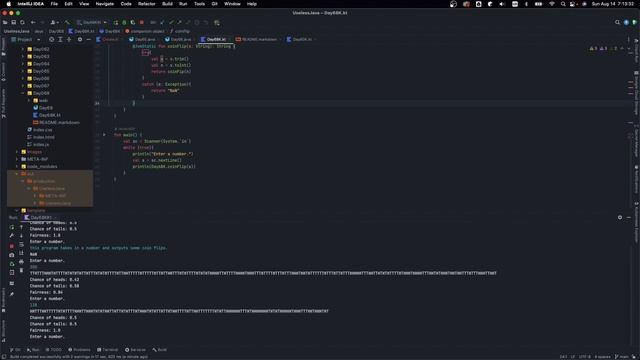Expand the Day065 folder

click(23, 71)
